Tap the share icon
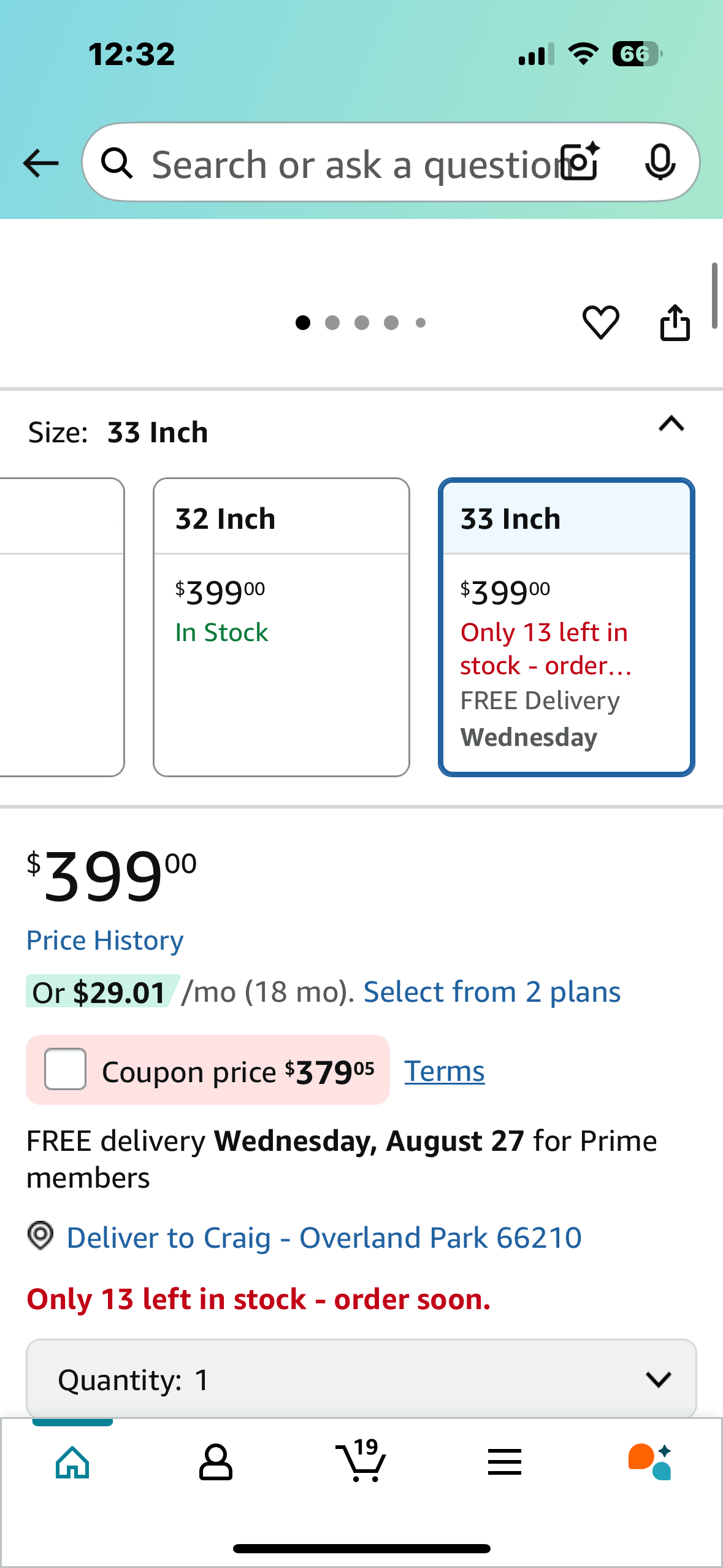Image resolution: width=723 pixels, height=1568 pixels. tap(675, 322)
